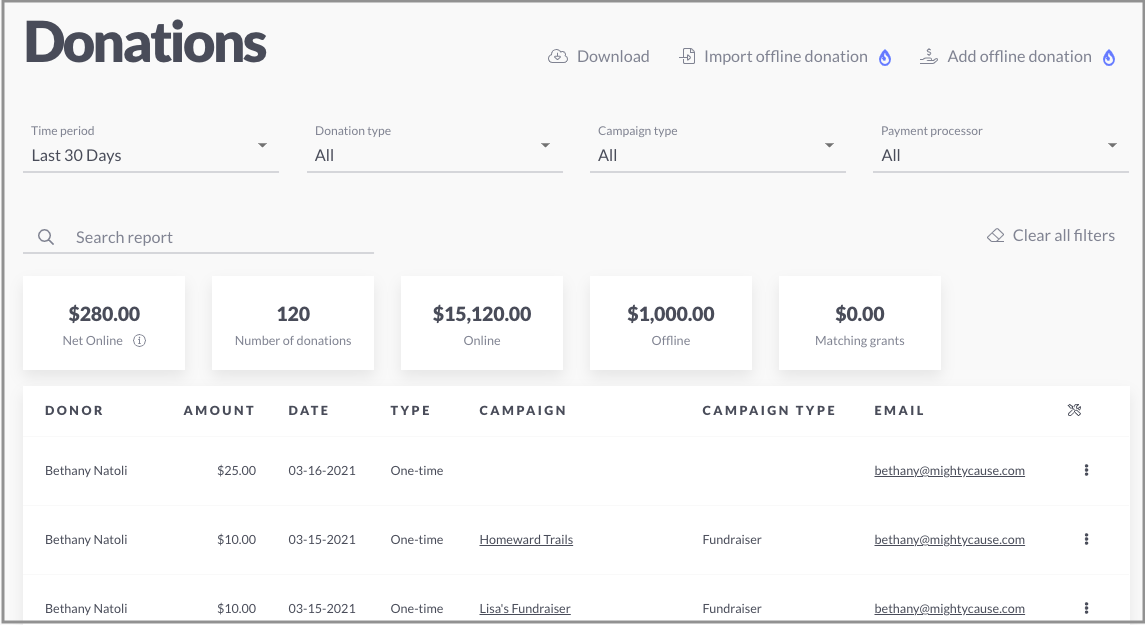Click the $0.00 Matching grants card
Screen dimensions: 1145x625
tap(859, 323)
